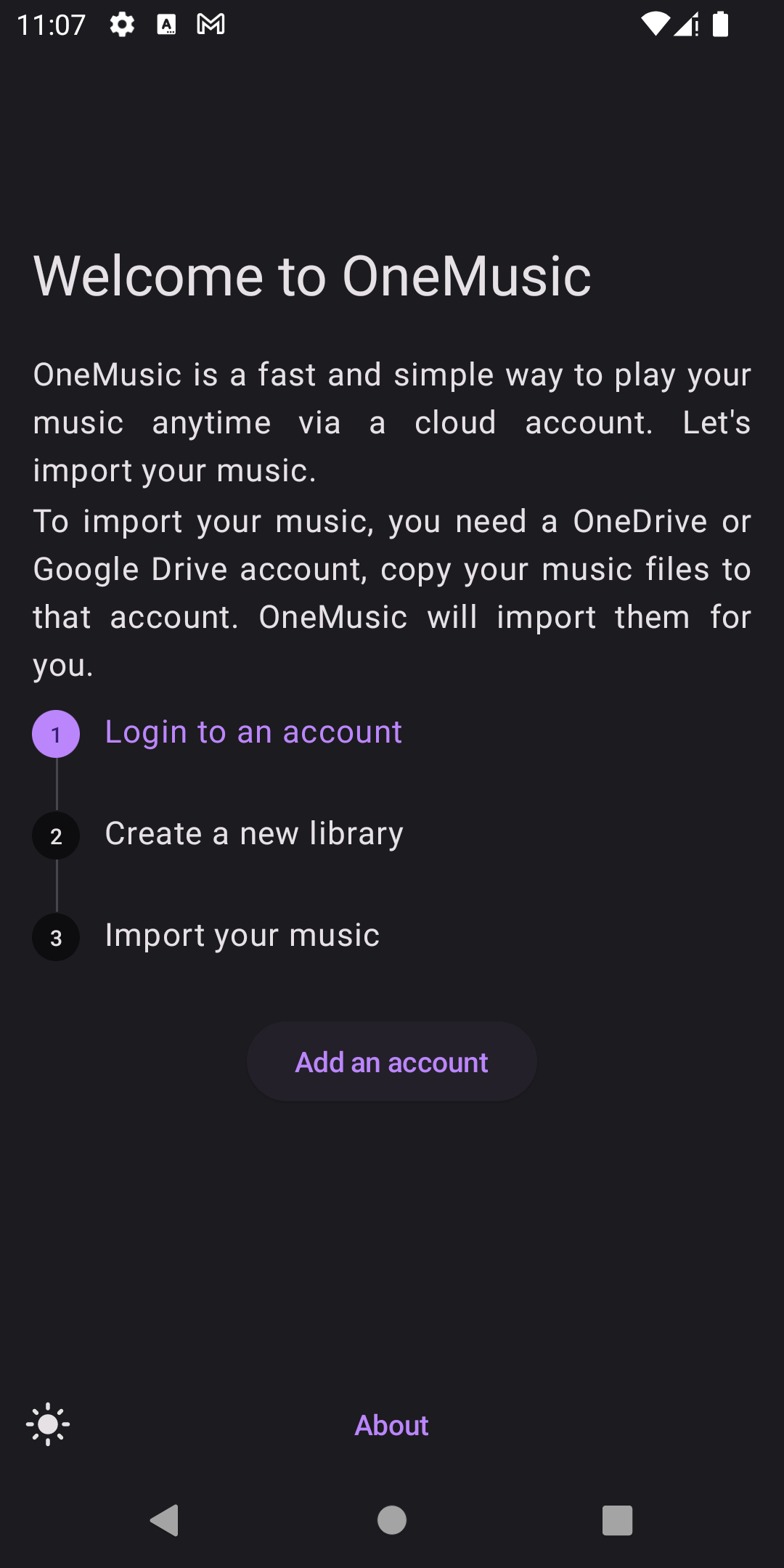Image resolution: width=784 pixels, height=1568 pixels.
Task: Select step 3 circle icon
Action: 56,937
